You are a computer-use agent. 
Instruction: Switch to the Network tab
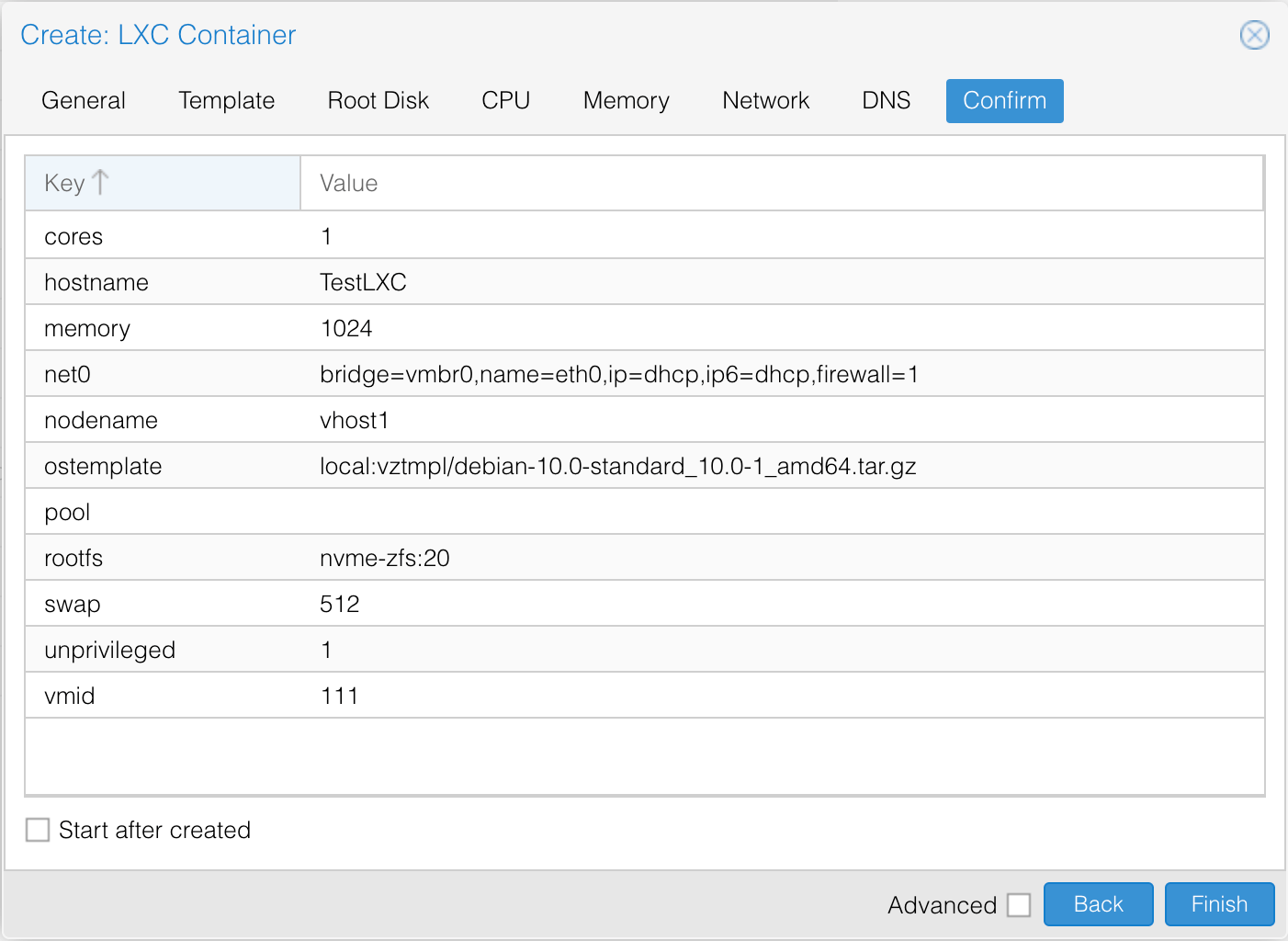point(766,100)
